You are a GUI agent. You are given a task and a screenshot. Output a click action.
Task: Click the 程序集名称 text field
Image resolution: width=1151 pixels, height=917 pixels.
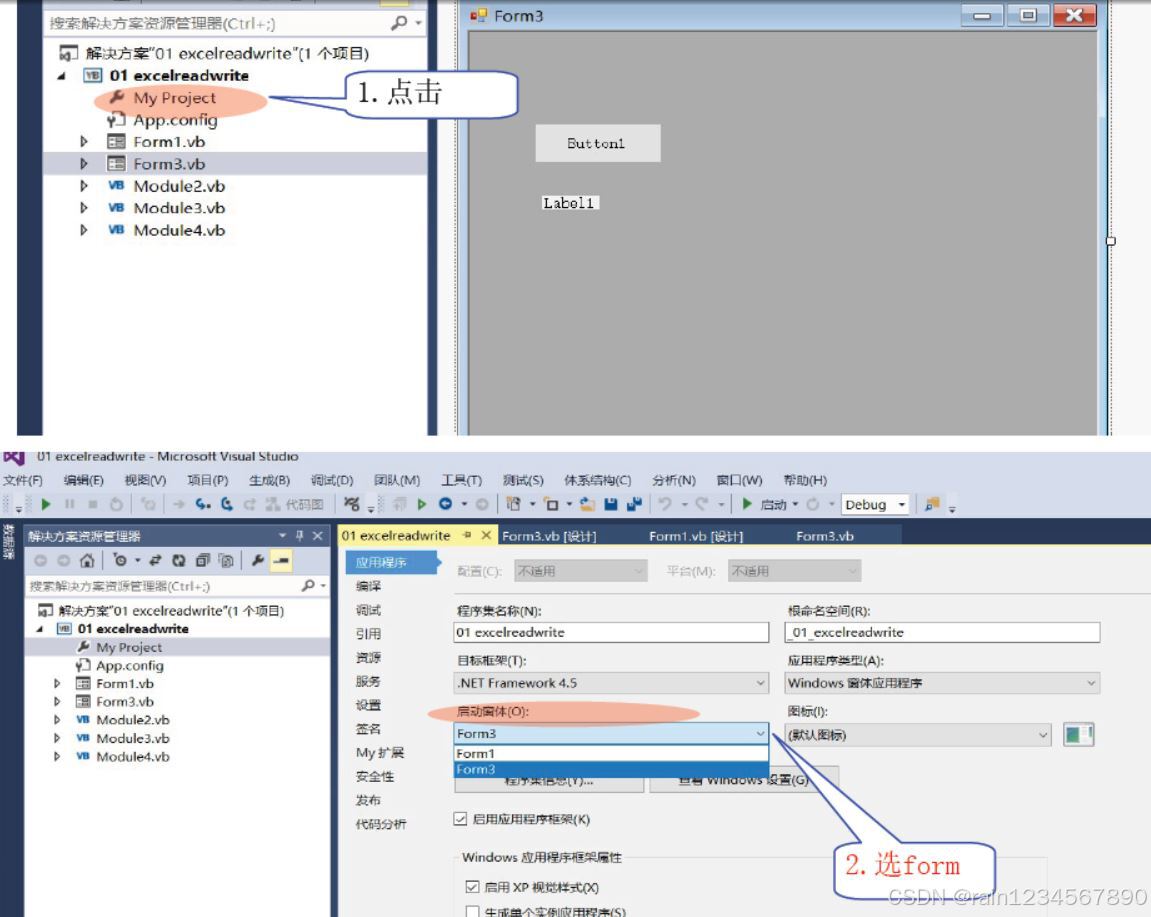(611, 632)
